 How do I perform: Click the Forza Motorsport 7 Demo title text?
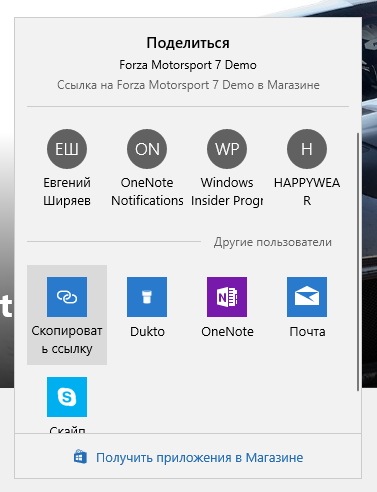coord(188,65)
